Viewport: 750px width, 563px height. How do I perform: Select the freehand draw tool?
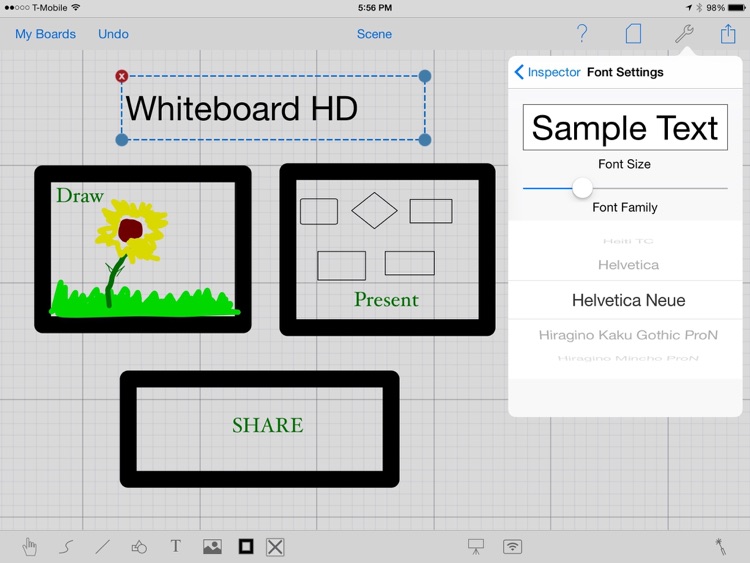pyautogui.click(x=66, y=547)
